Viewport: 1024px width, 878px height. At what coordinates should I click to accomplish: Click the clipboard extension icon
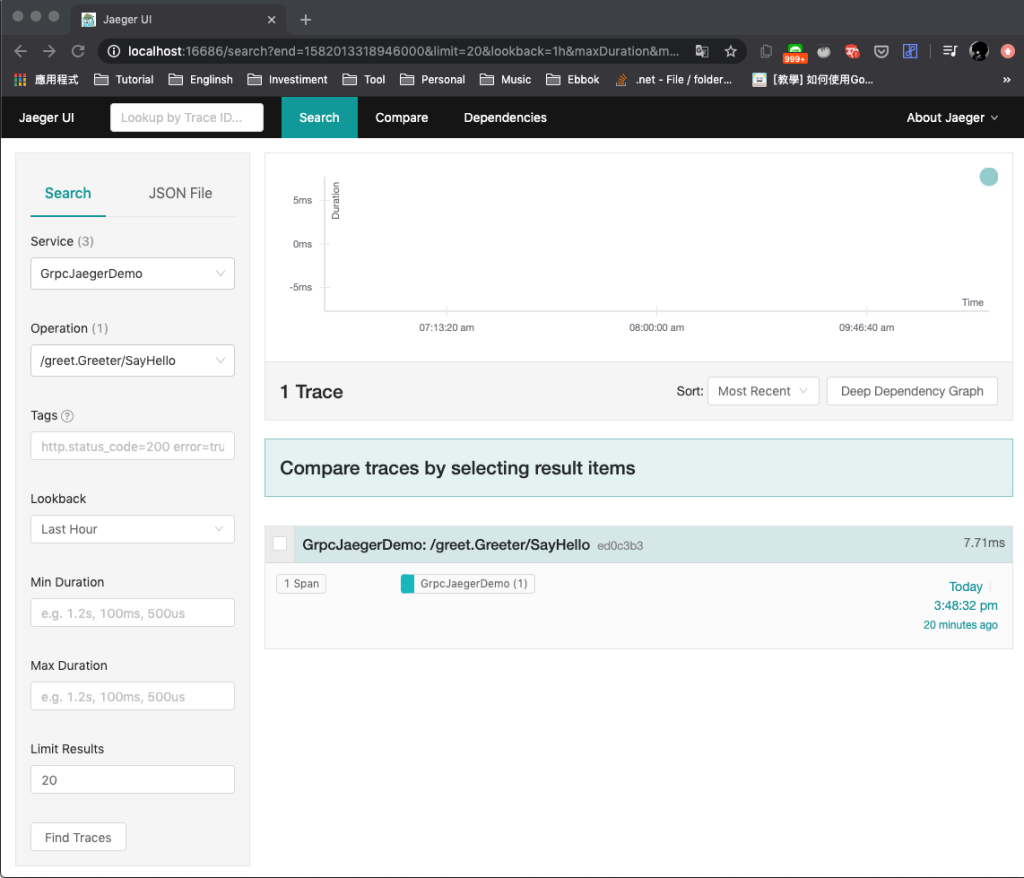[766, 51]
